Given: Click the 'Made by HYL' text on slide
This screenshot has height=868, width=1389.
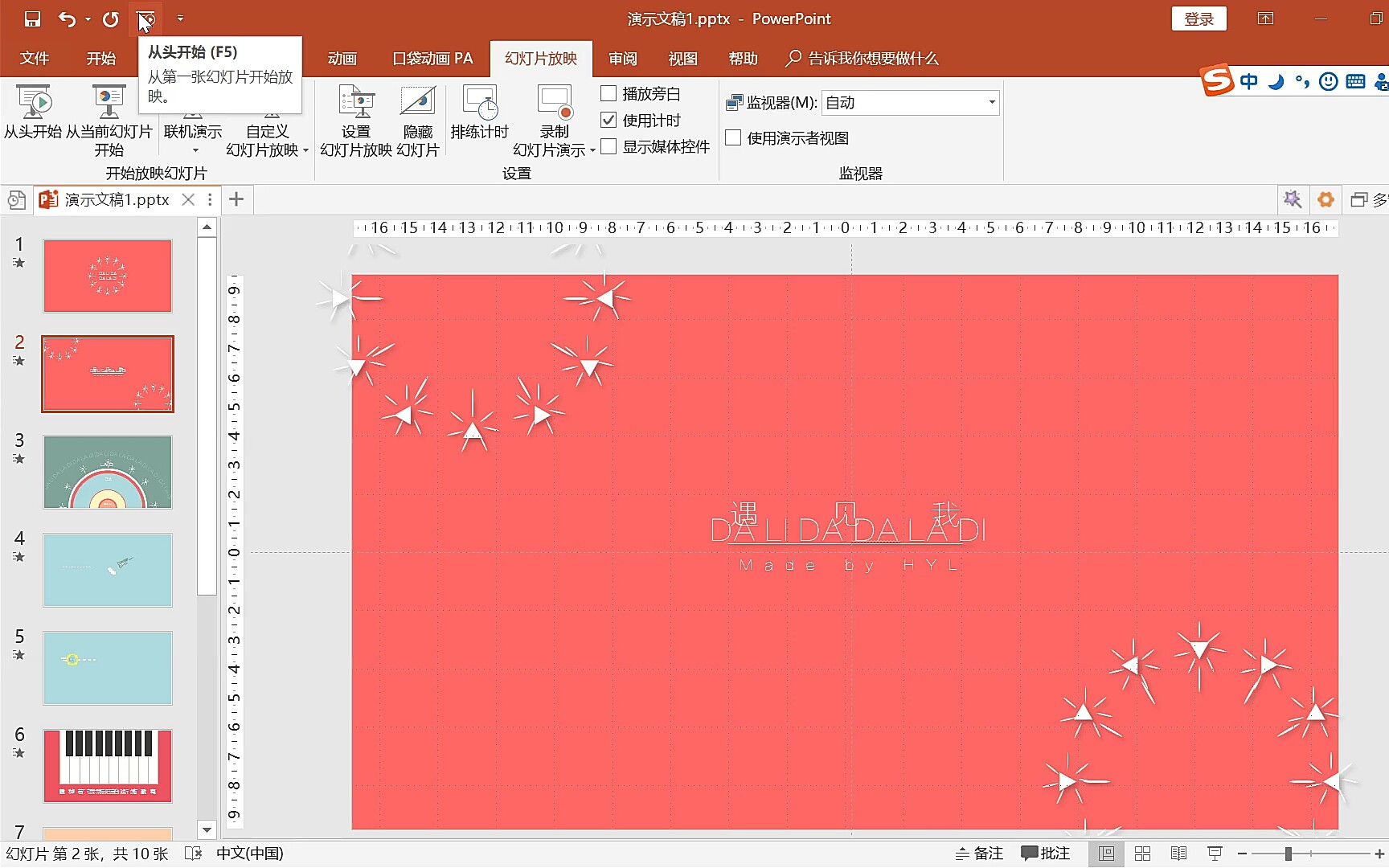Looking at the screenshot, I should (849, 565).
